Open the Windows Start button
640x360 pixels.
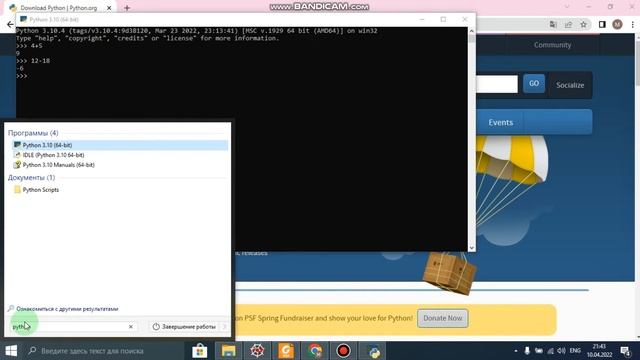[x=11, y=351]
